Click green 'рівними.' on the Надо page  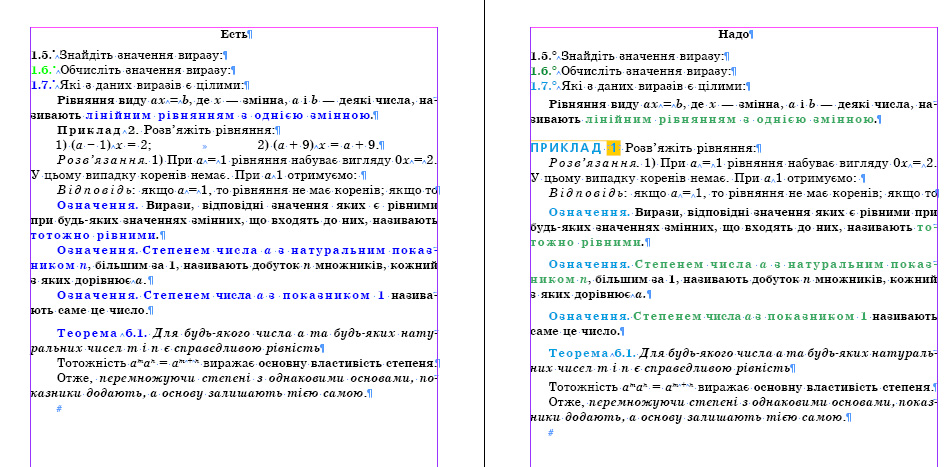tap(612, 243)
